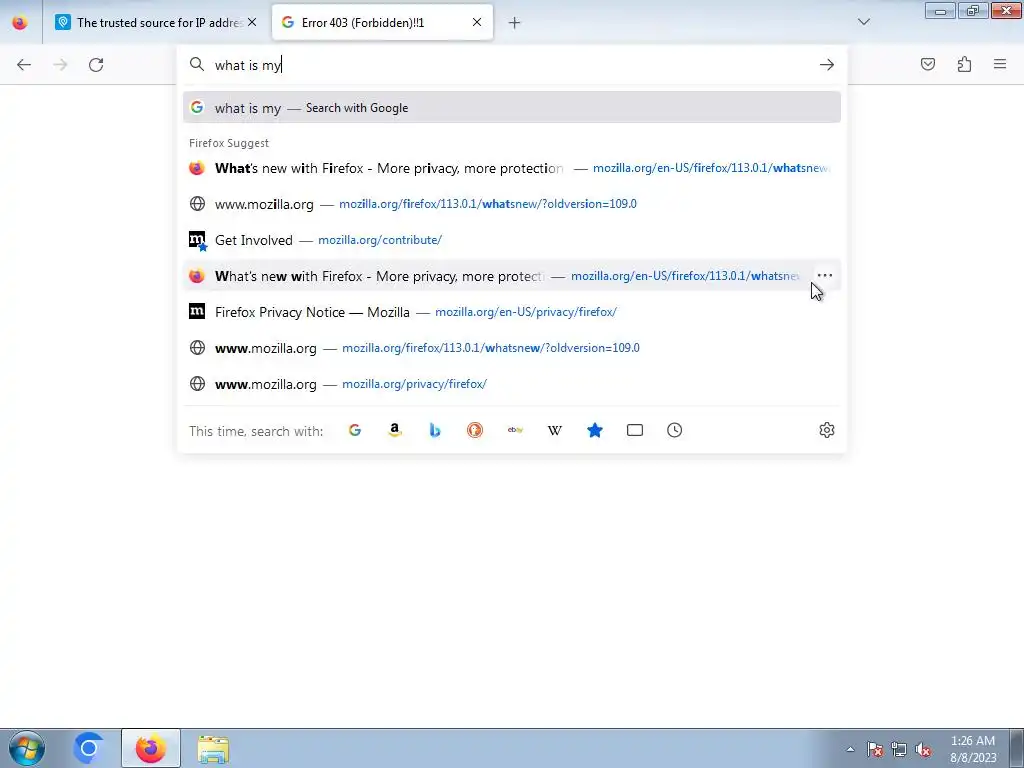Open the Action Center flag icon
1024x768 pixels.
875,749
